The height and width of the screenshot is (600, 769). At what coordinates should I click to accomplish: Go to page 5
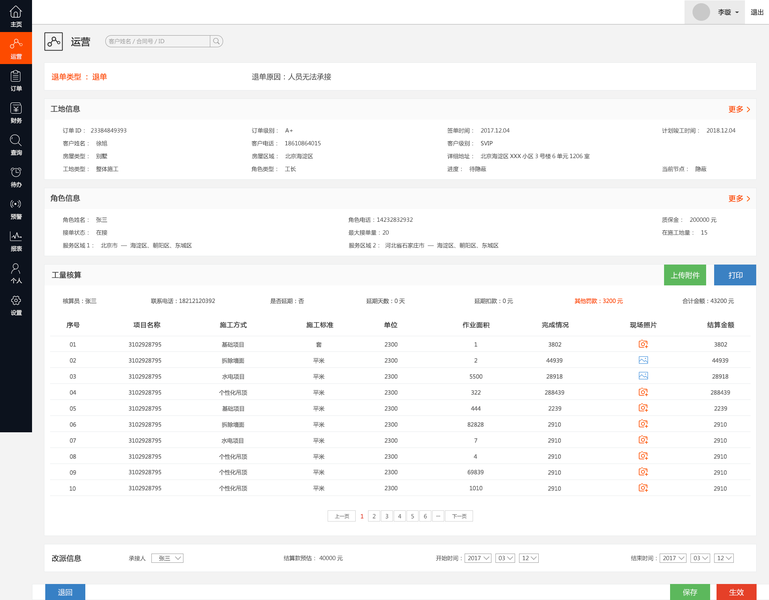pyautogui.click(x=412, y=516)
